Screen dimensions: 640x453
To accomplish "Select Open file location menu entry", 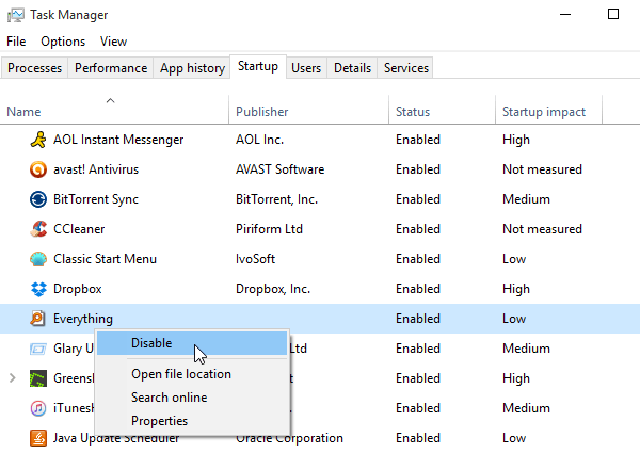I will click(x=181, y=374).
